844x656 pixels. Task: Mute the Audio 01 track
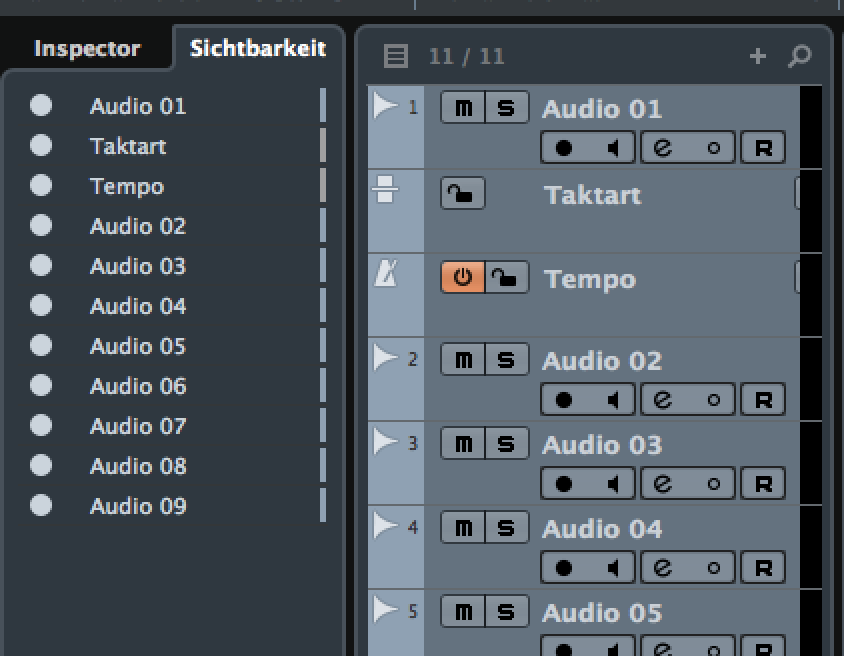(463, 108)
